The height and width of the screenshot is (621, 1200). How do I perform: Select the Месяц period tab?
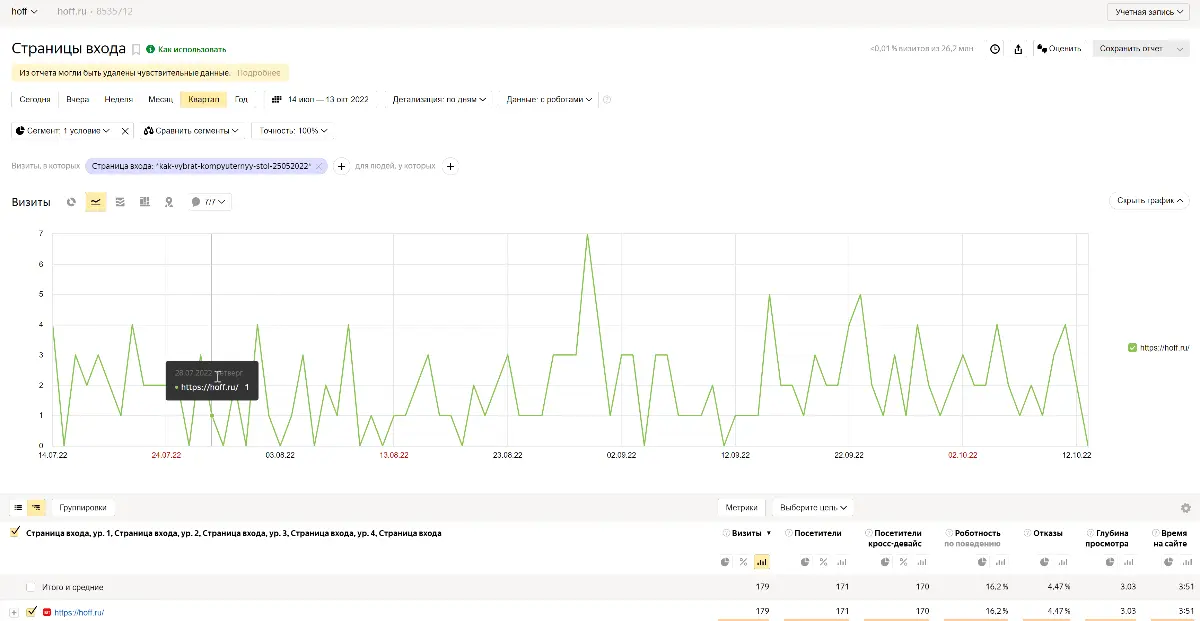160,100
